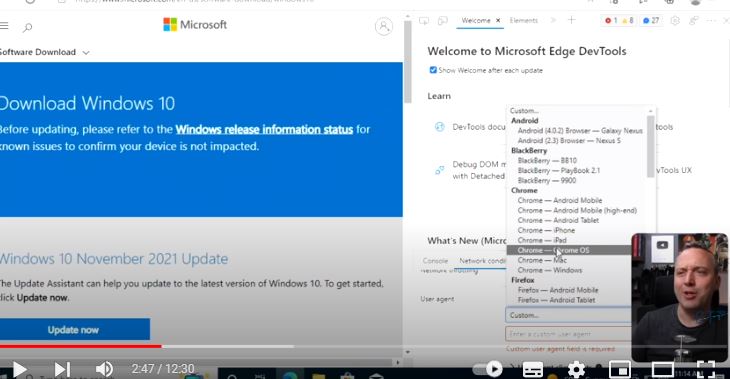Click the user agent list scrollbar

tap(650, 147)
